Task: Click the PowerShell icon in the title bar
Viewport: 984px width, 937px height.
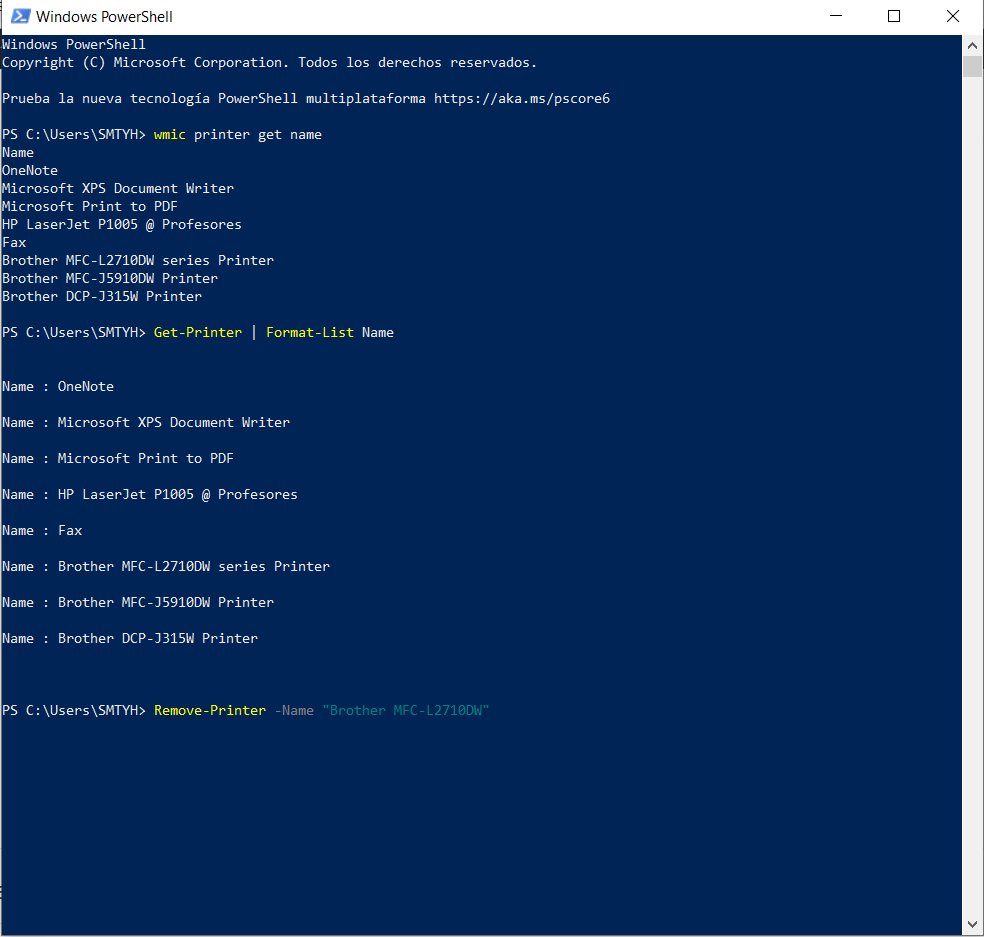Action: point(20,16)
